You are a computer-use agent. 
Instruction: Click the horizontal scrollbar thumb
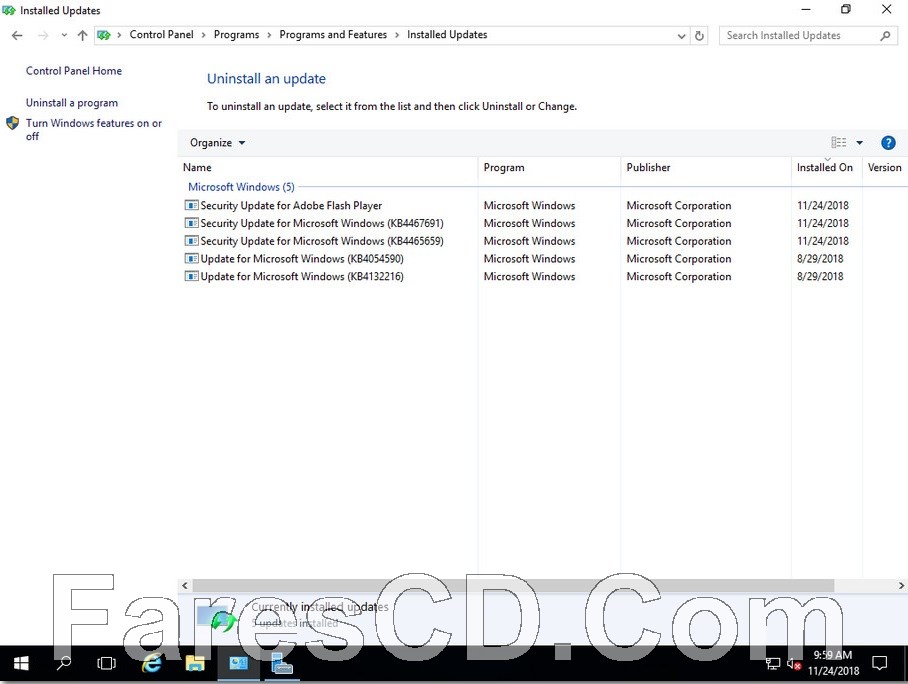pyautogui.click(x=513, y=586)
